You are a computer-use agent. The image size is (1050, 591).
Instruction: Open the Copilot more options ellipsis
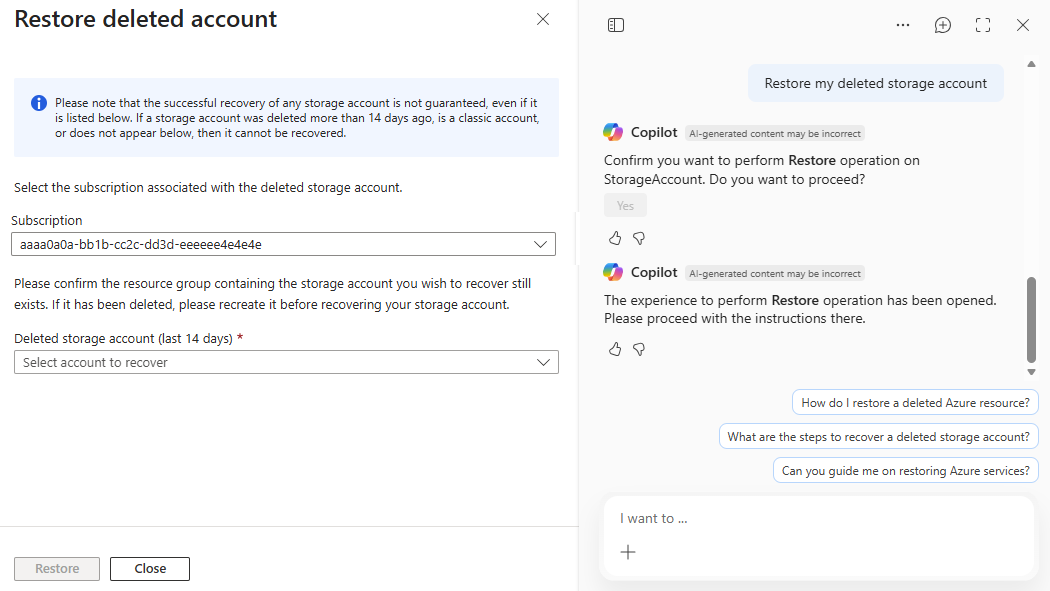click(x=903, y=25)
